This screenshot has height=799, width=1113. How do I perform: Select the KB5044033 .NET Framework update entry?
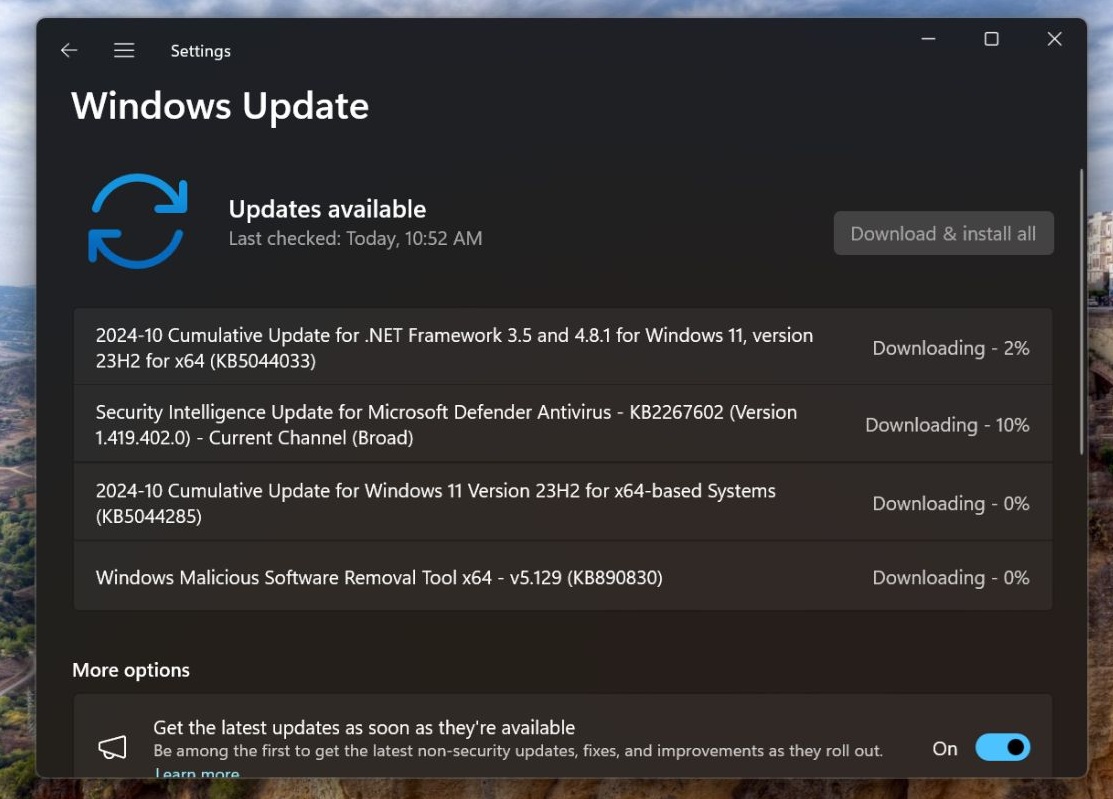coord(453,348)
